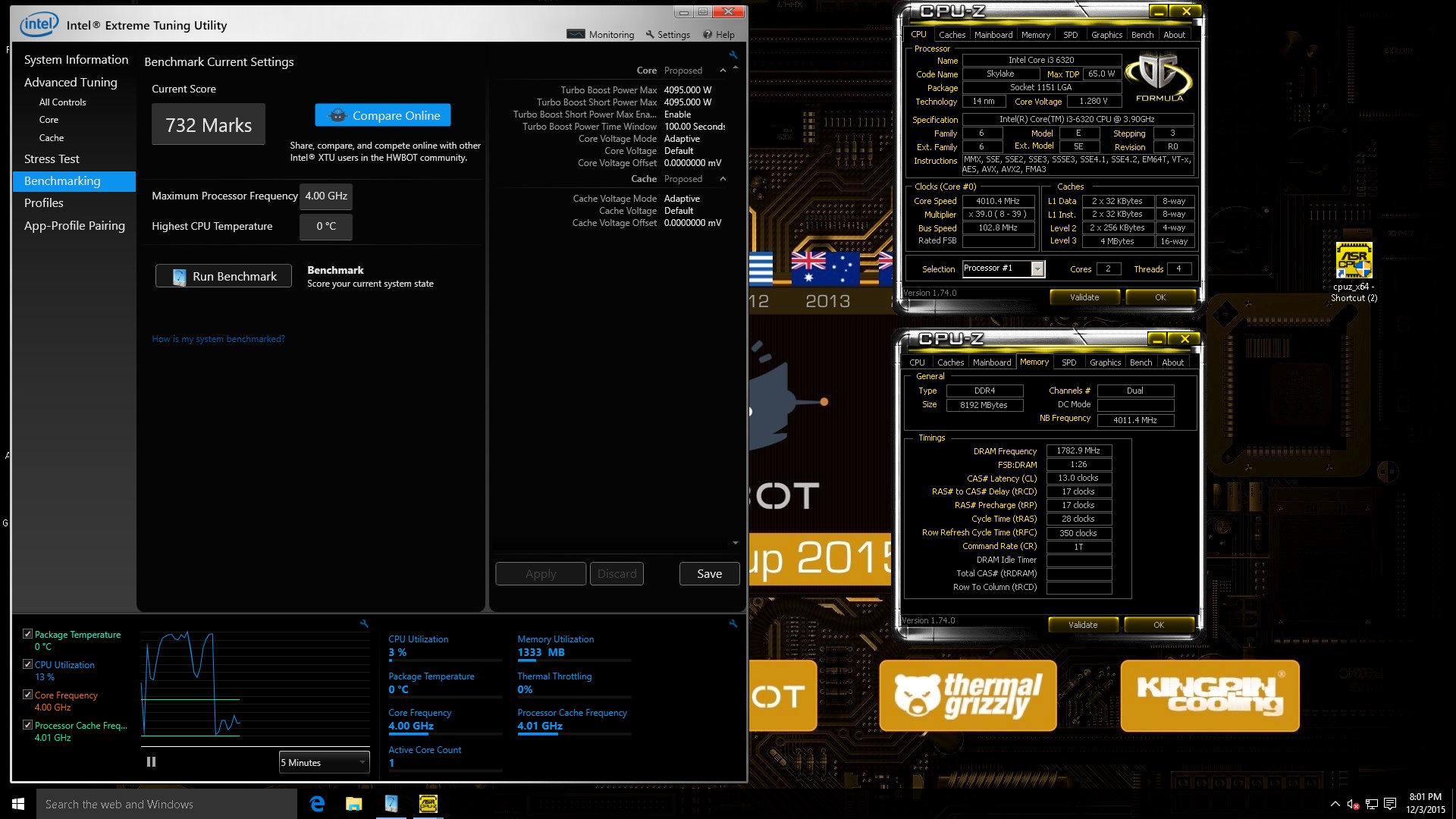Image resolution: width=1456 pixels, height=819 pixels.
Task: Switch to Caches tab in top CPU-Z
Action: [x=952, y=35]
